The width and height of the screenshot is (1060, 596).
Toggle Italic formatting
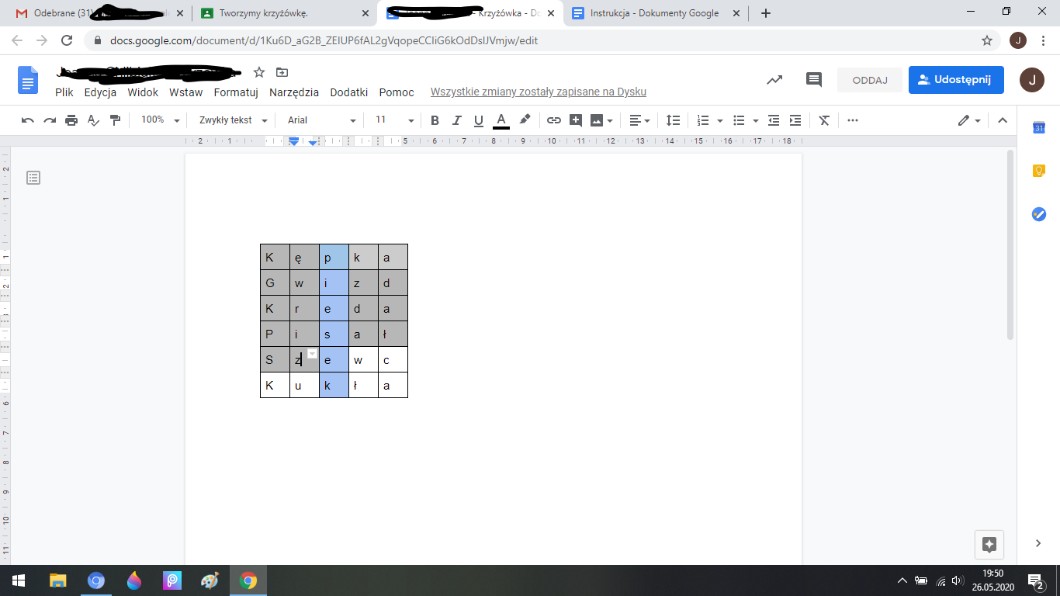[457, 120]
